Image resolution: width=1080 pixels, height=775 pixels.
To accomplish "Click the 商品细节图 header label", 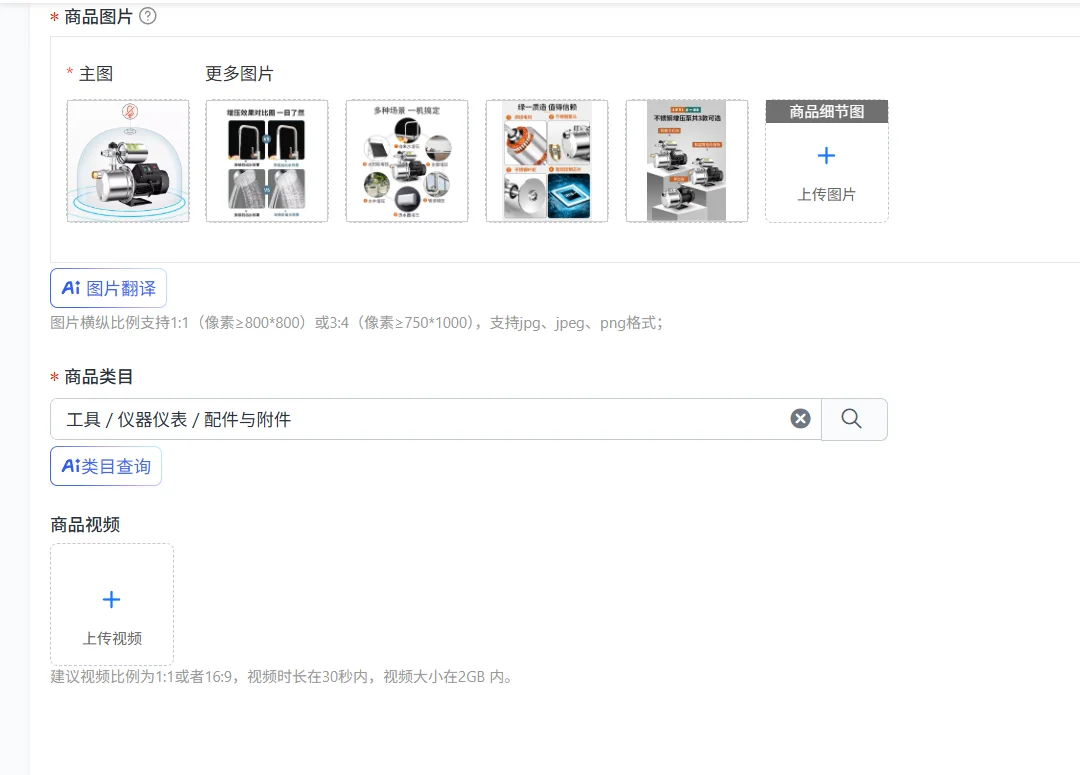I will (827, 112).
